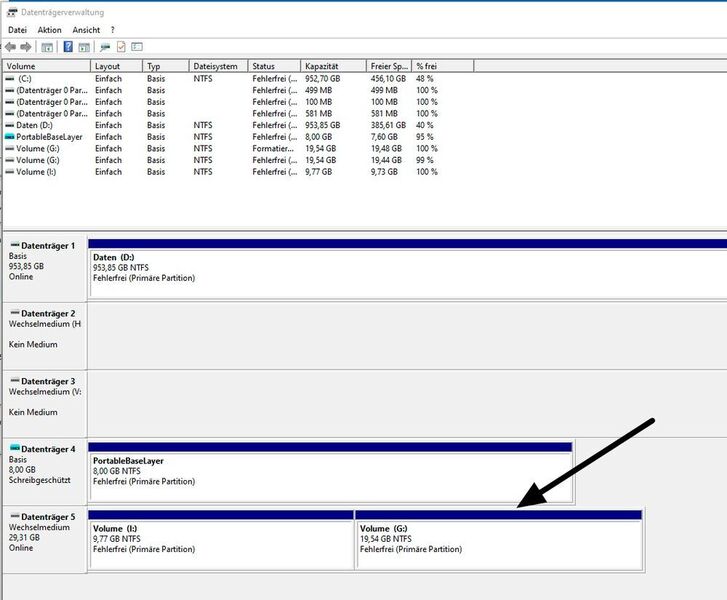Click the rescan disks toolbar icon
727x600 pixels.
pyautogui.click(x=105, y=47)
